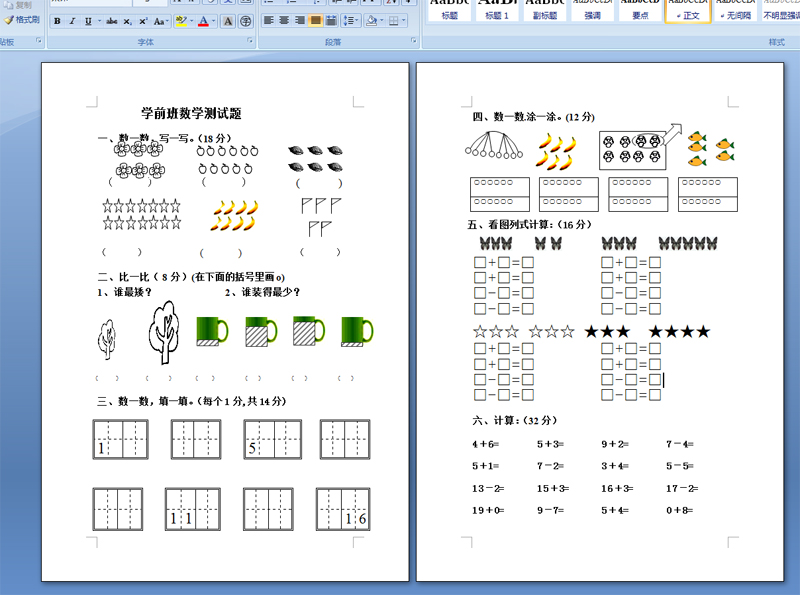Click the title 学前班数学测试题
The height and width of the screenshot is (595, 800).
[191, 113]
